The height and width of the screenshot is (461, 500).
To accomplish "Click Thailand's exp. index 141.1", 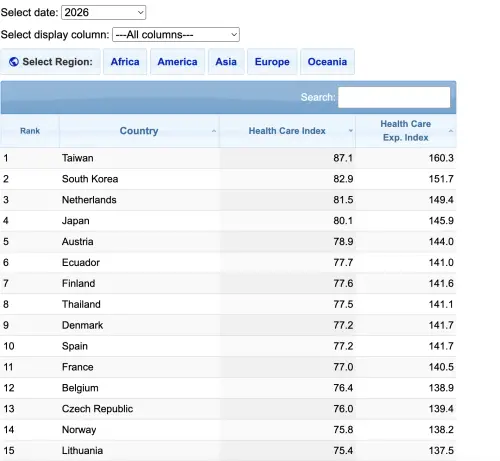I will [x=441, y=304].
